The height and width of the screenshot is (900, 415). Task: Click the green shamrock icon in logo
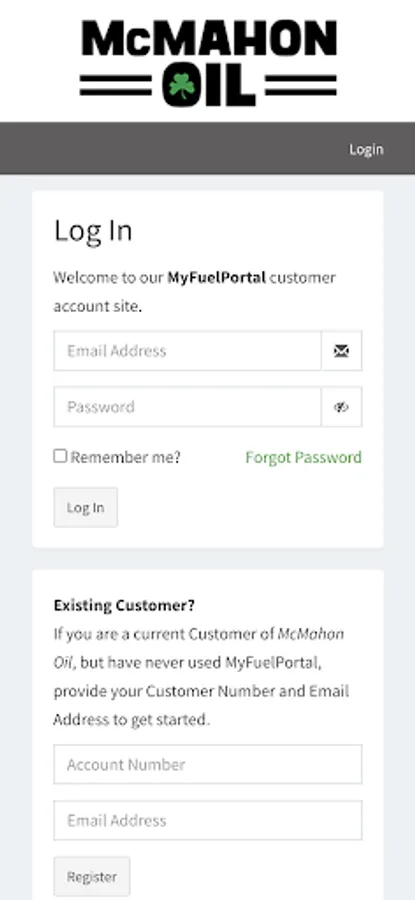181,86
